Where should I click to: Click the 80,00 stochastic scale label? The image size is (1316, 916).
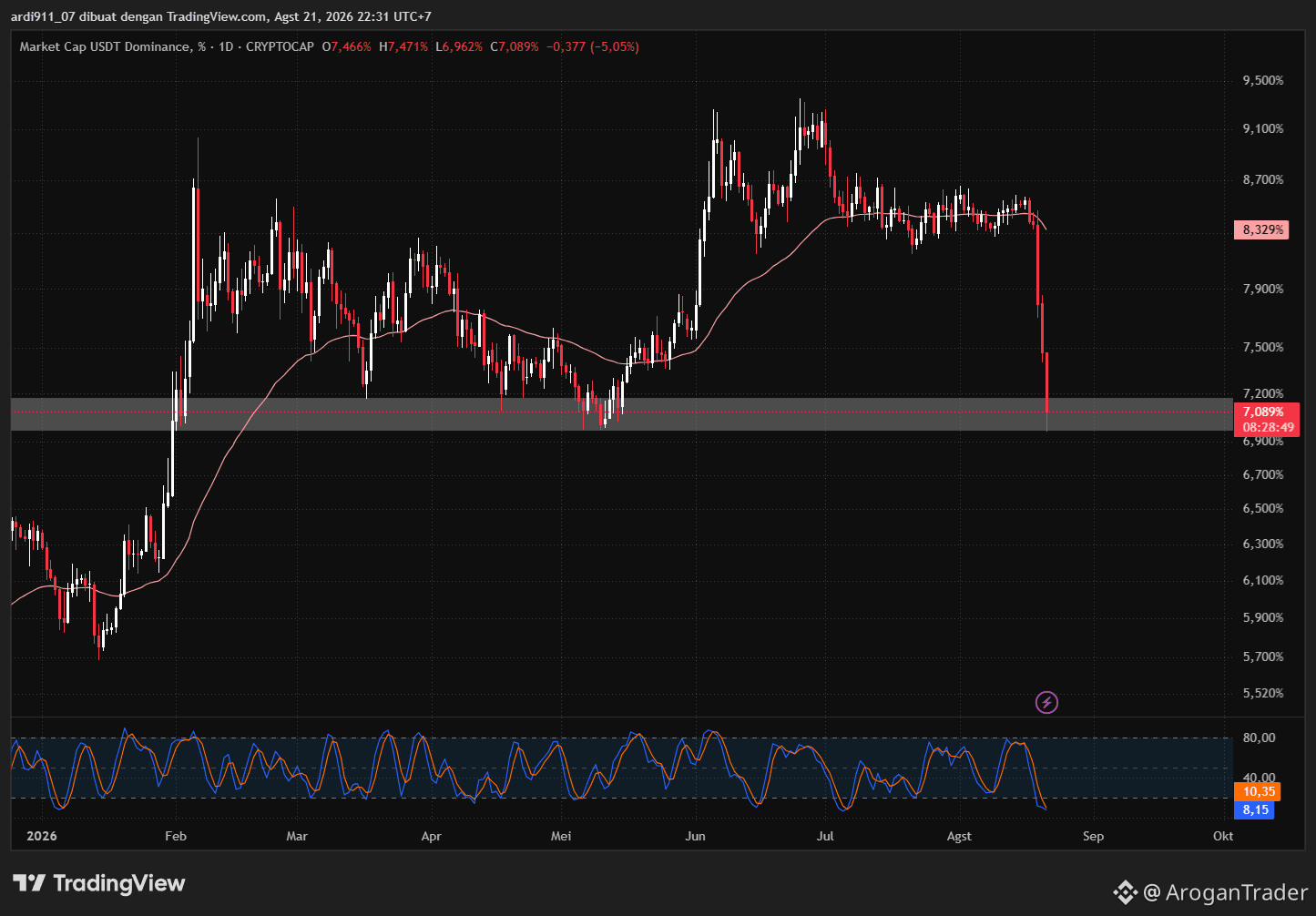pos(1260,738)
